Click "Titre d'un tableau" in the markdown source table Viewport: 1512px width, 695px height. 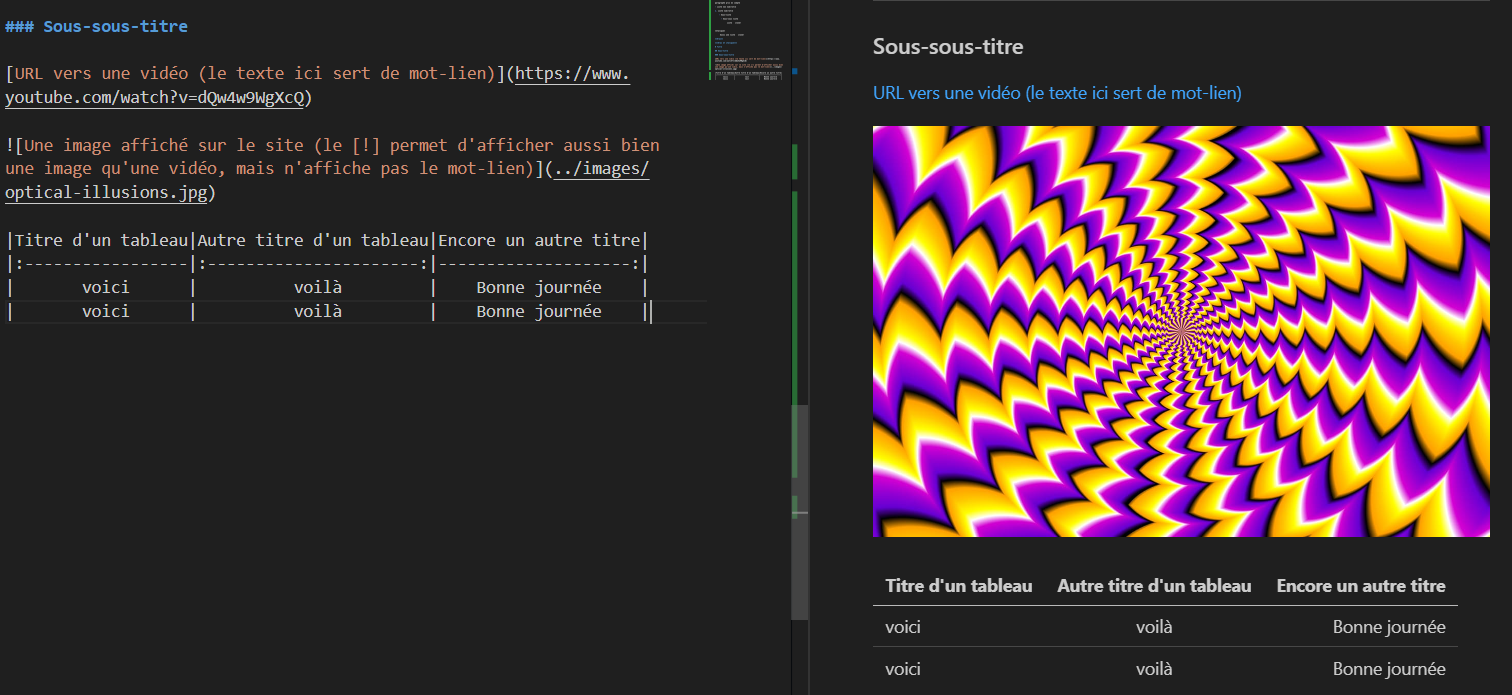101,240
